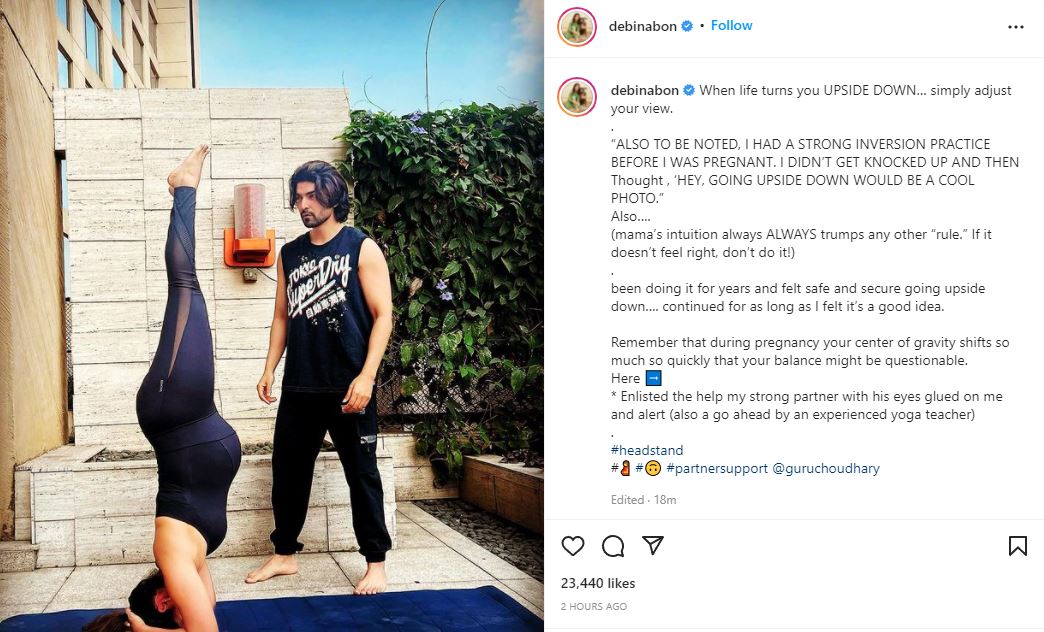Open debinabon username in the caption
This screenshot has width=1044, height=632.
click(645, 90)
